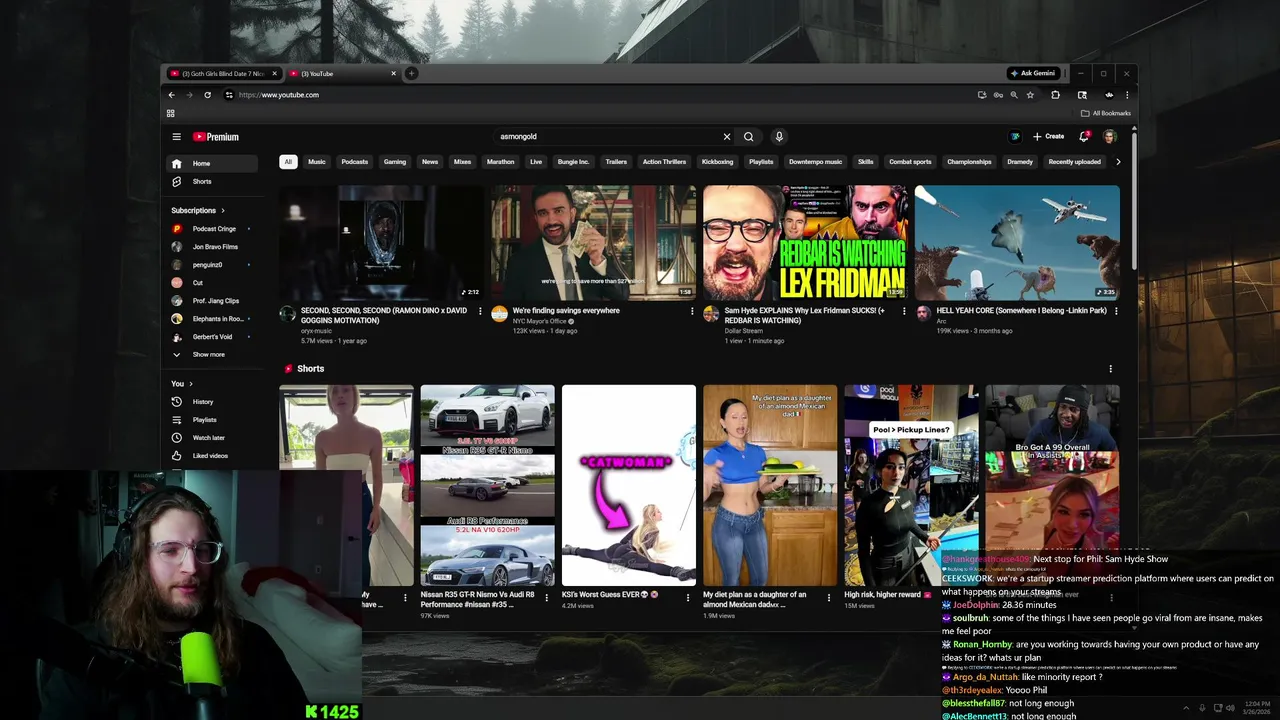Open options for KSI's Worst Guess short
This screenshot has height=720, width=1280.
[688, 597]
